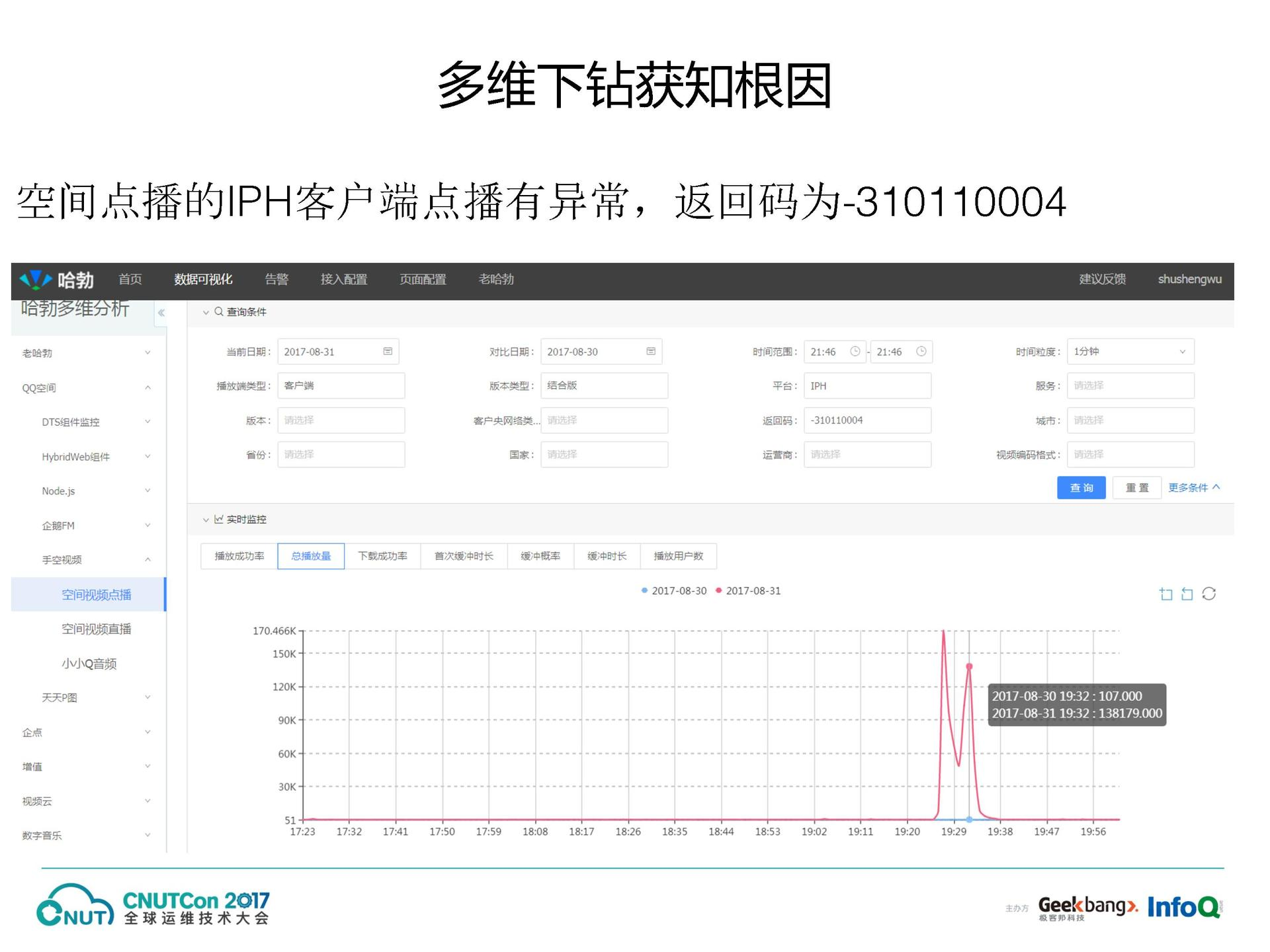Toggle the 2017-08-30 legend series
Screen dimensions: 1270x952
point(674,591)
